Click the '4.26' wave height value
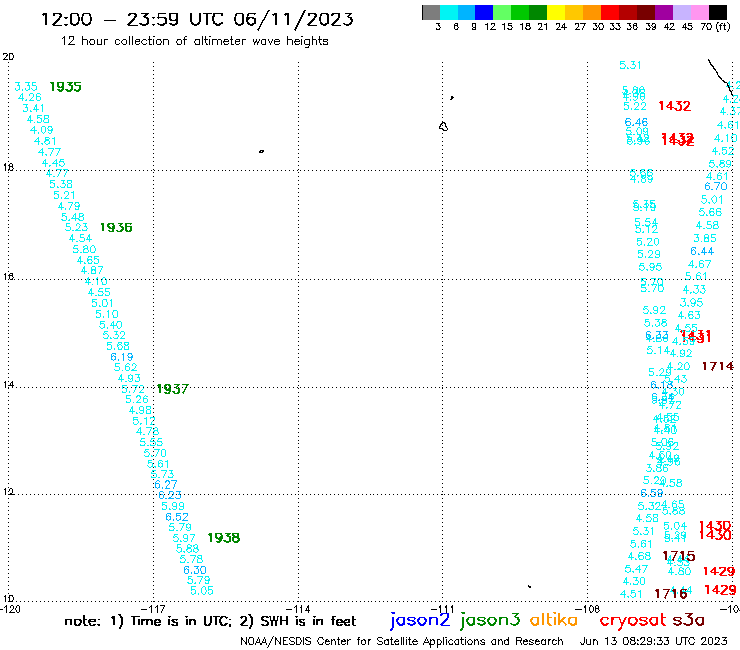 click(30, 97)
